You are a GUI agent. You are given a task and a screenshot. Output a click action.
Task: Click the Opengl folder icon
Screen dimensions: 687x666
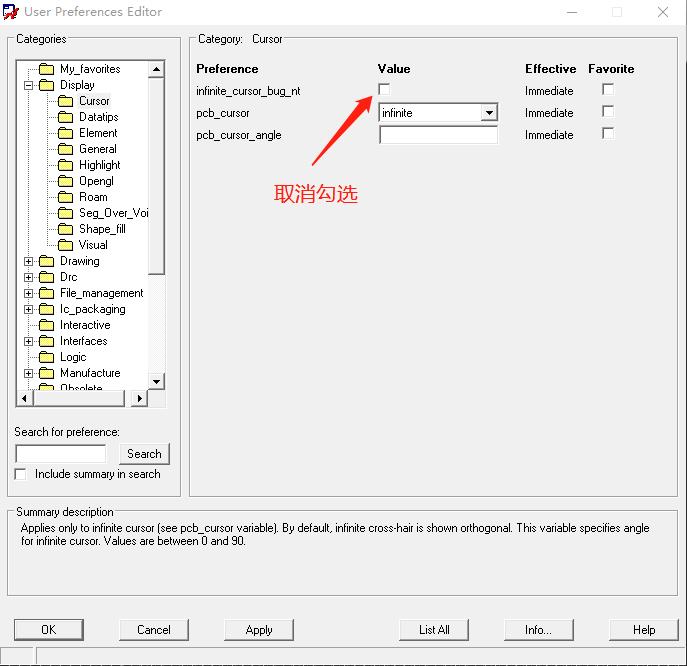point(66,181)
